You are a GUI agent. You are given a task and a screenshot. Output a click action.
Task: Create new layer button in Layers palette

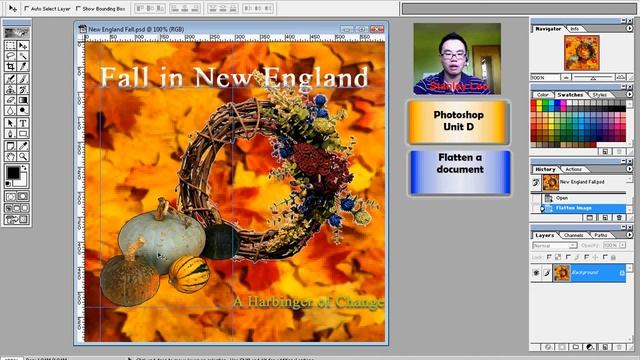point(604,347)
